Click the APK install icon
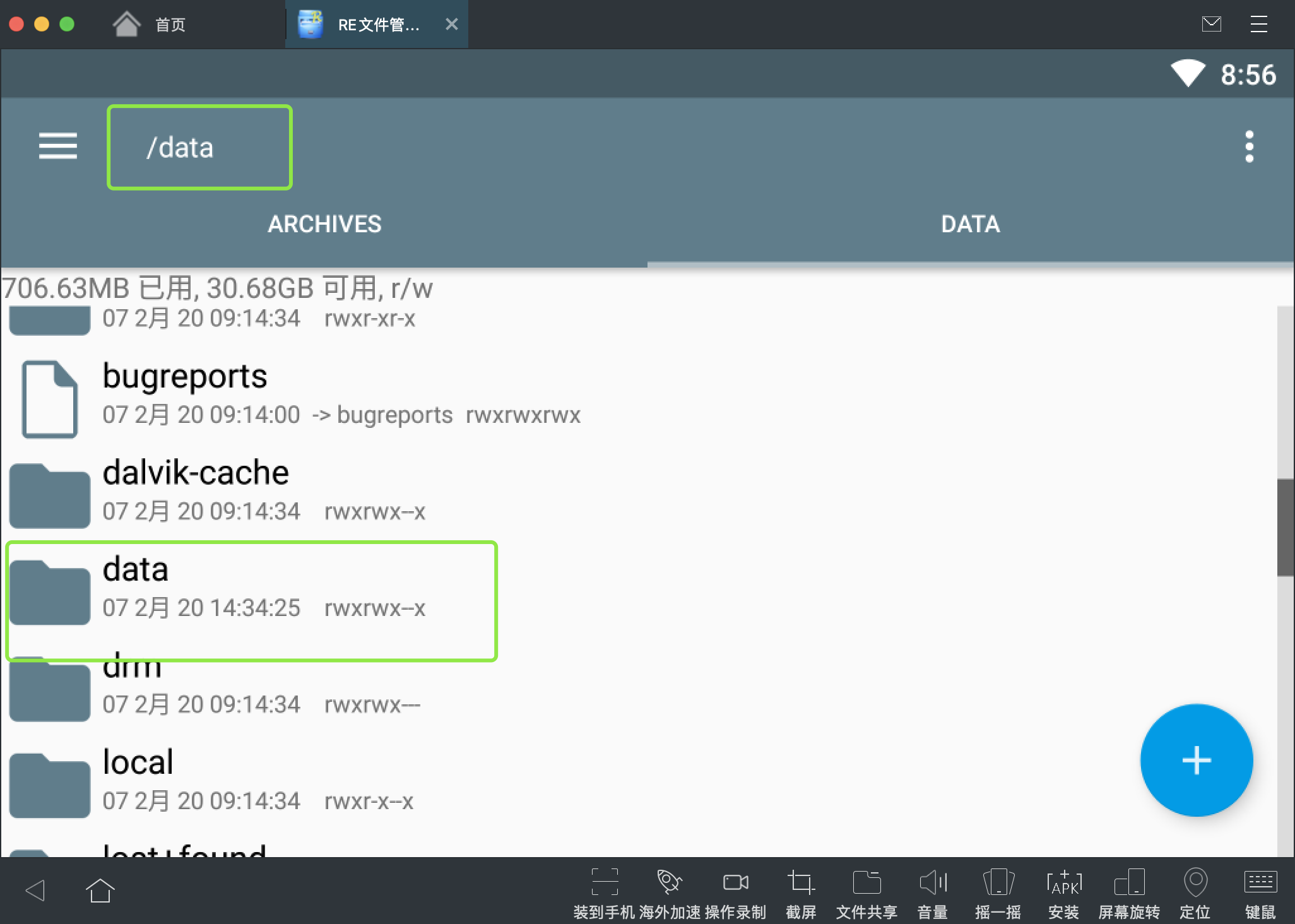The width and height of the screenshot is (1295, 924). click(1063, 882)
